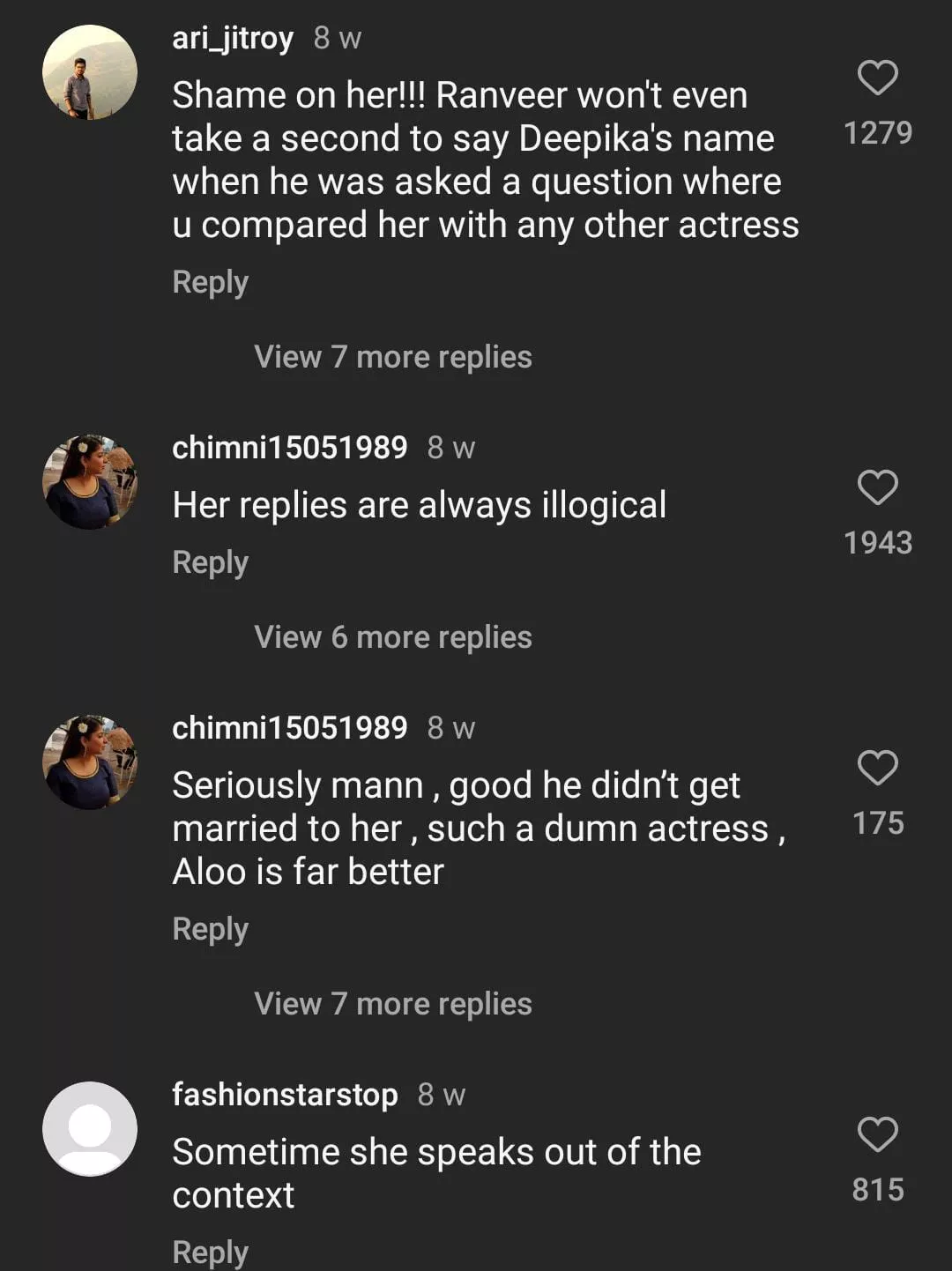Tap the 1943 like count
Image resolution: width=952 pixels, height=1271 pixels.
pyautogui.click(x=877, y=543)
